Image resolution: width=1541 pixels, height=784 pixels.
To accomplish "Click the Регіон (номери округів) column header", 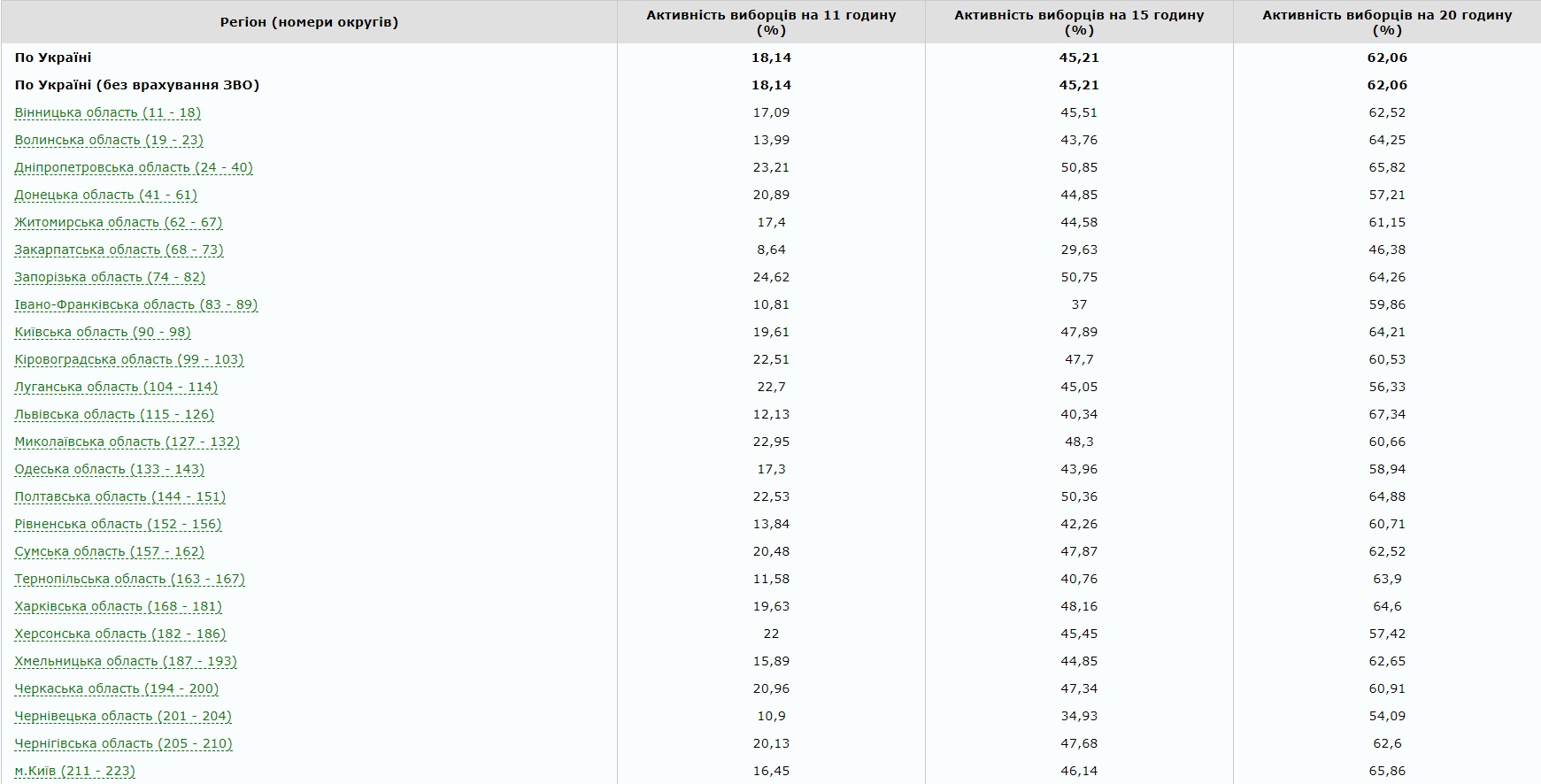I will coord(309,22).
